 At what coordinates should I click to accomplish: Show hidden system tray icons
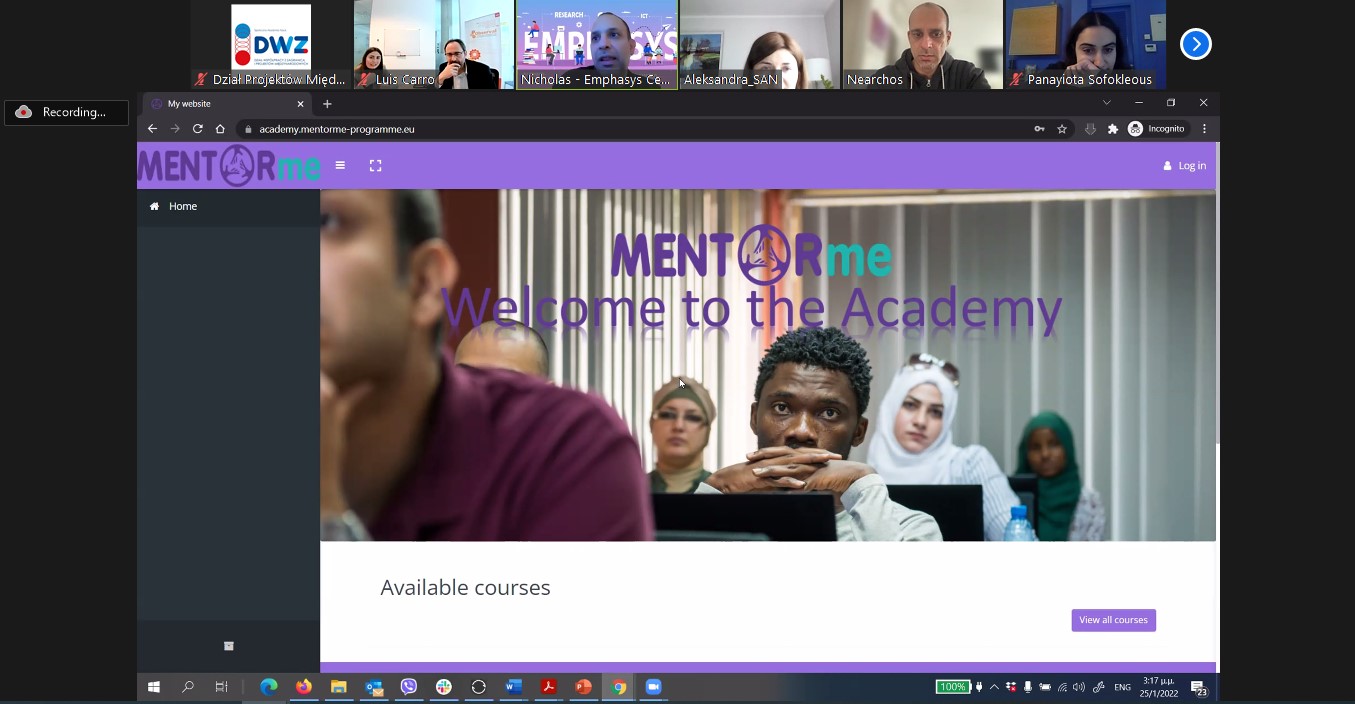point(994,687)
